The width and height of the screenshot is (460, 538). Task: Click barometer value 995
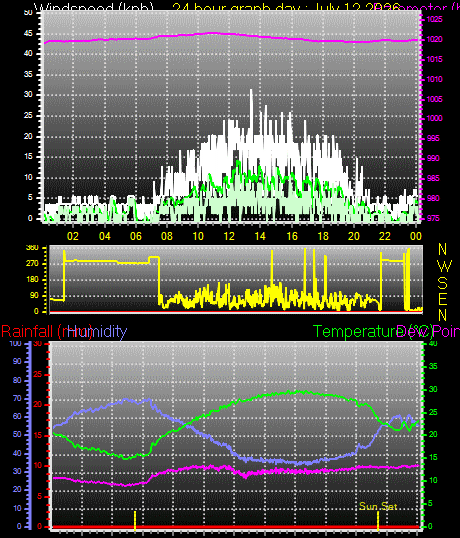(x=433, y=139)
